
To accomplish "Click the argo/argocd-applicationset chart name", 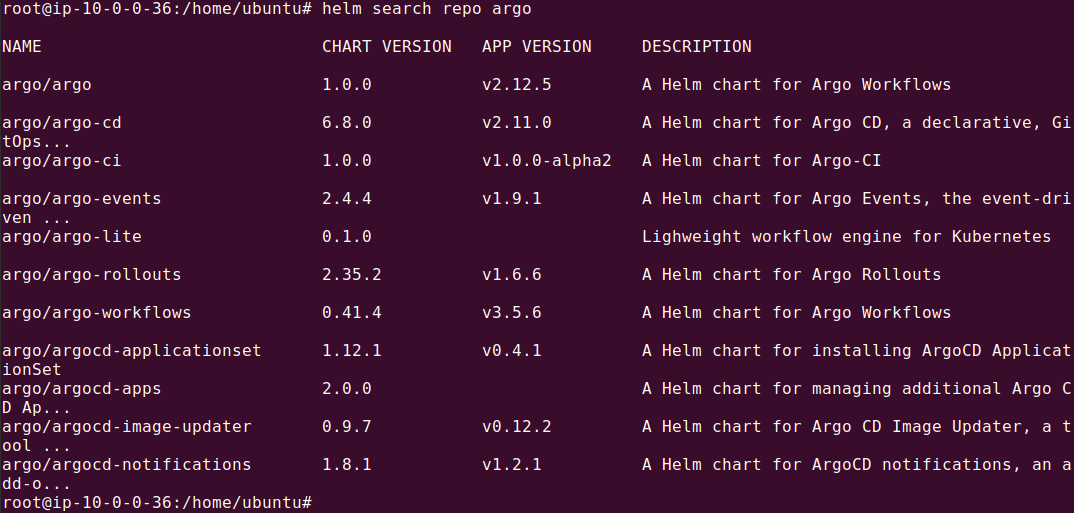I will coord(131,351).
